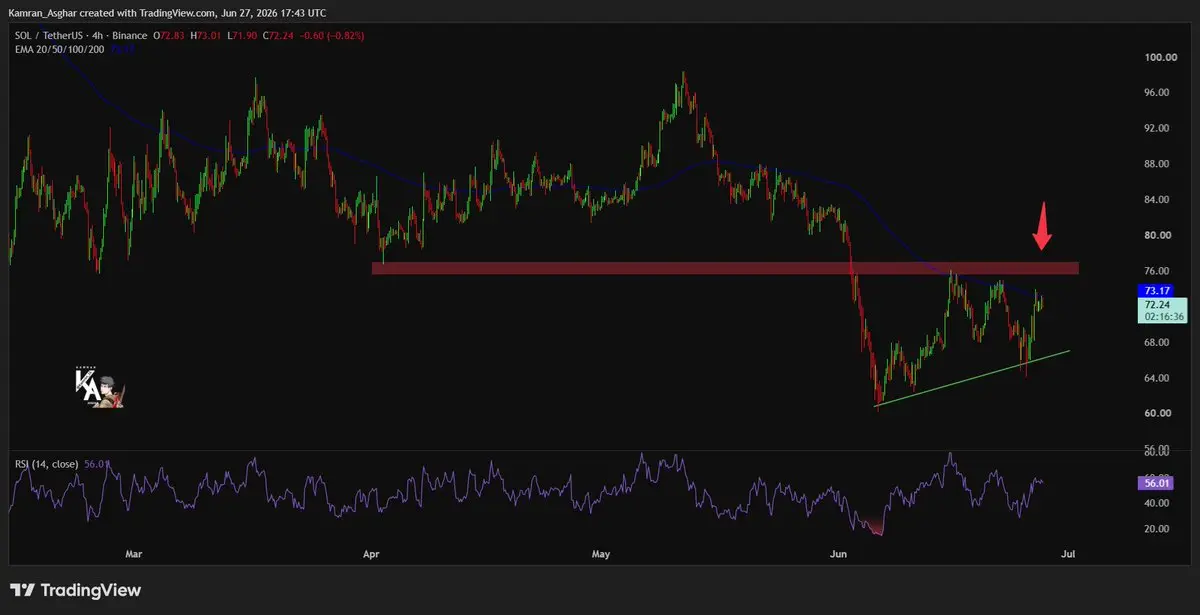Click the blue EMA value 73.17 in legend
Viewport: 1200px width, 615px height.
click(118, 48)
